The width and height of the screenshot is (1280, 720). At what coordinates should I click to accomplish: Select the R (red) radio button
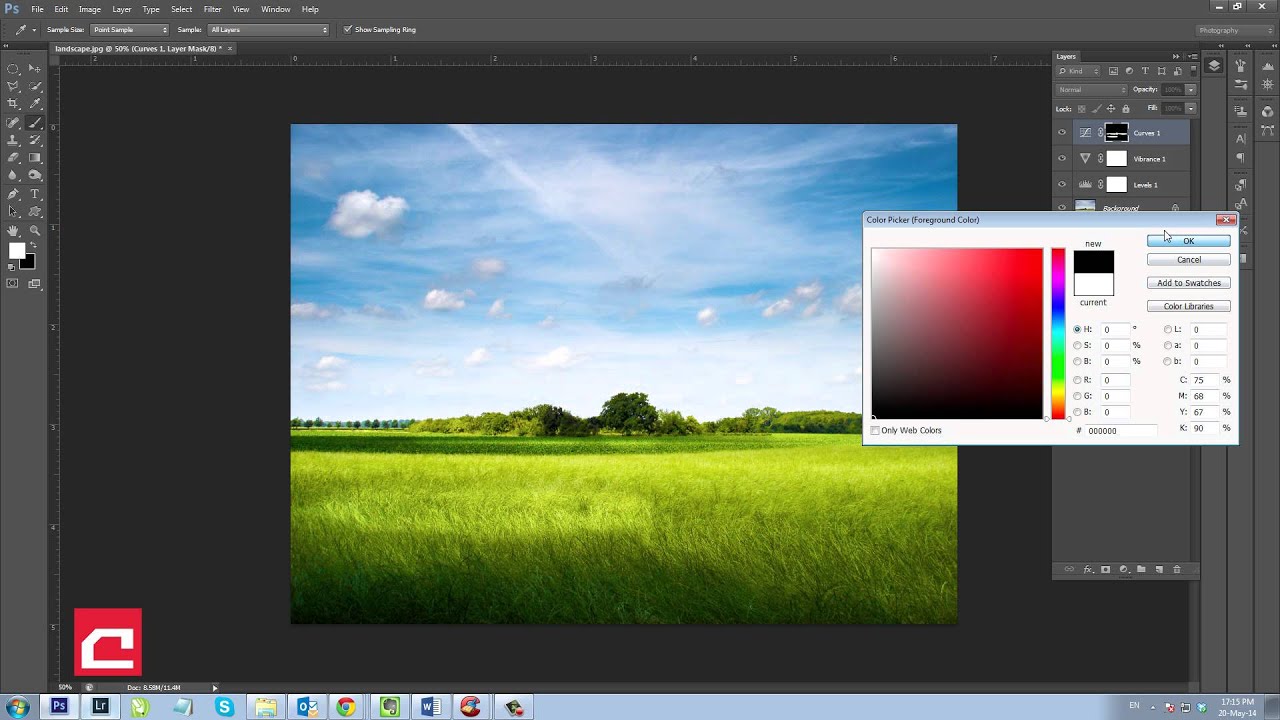[x=1077, y=380]
